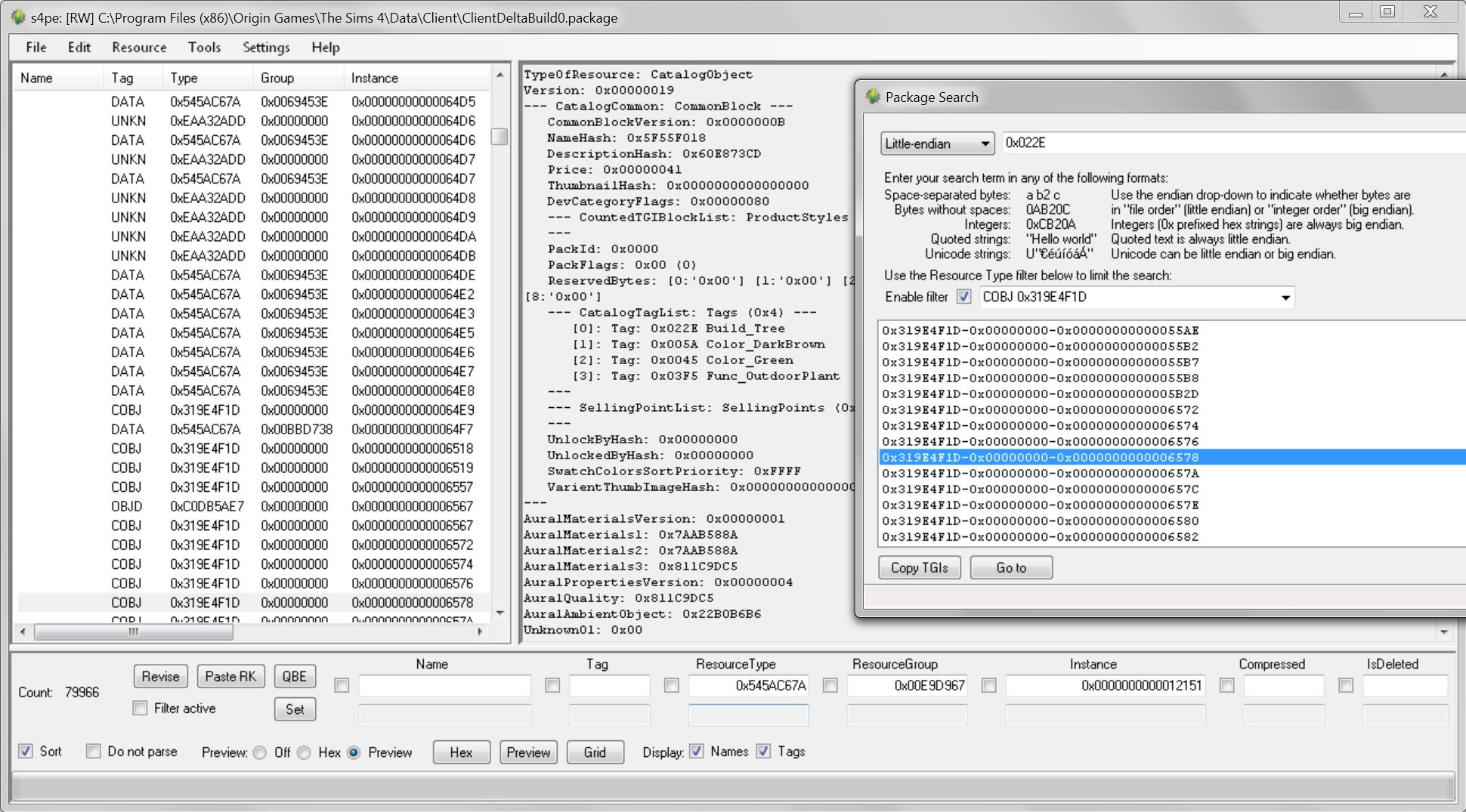Click resource list horizontal scrollbar left arrow
Viewport: 1466px width, 812px height.
pos(23,631)
